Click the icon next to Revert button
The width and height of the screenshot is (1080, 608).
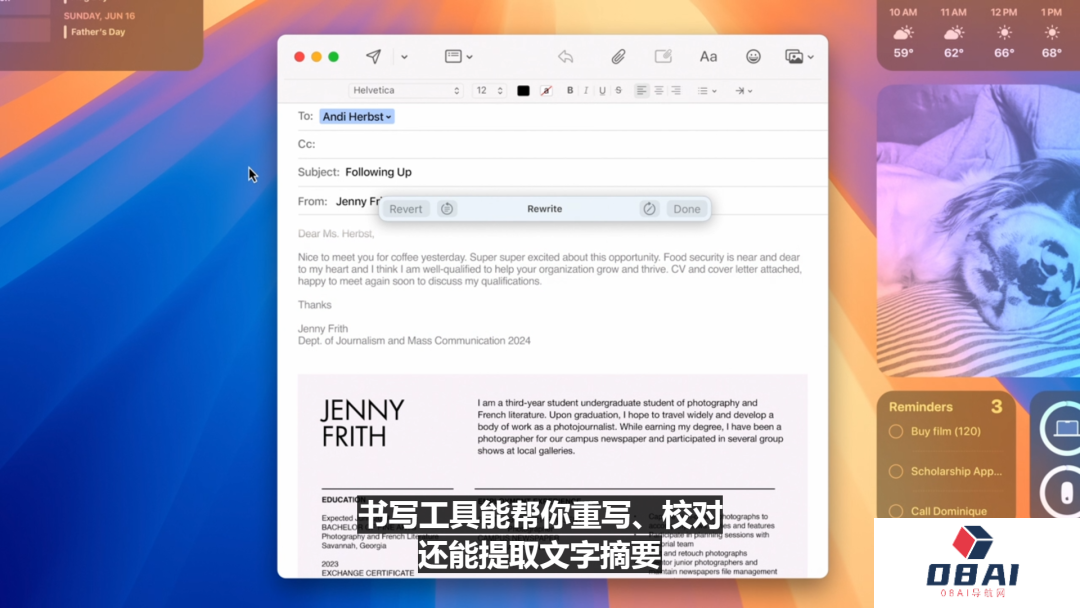447,209
